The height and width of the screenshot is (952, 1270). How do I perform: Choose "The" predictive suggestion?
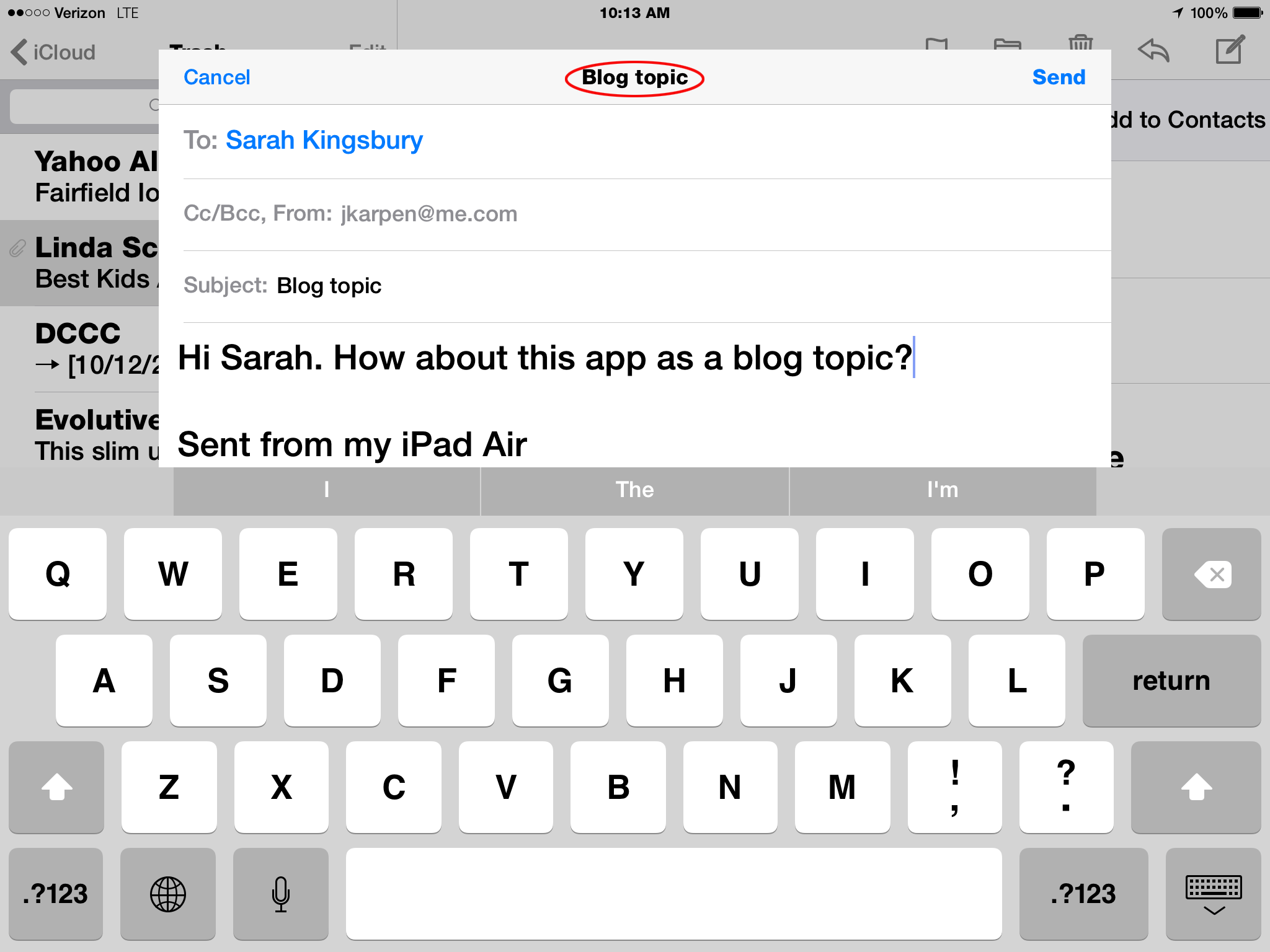pos(634,490)
